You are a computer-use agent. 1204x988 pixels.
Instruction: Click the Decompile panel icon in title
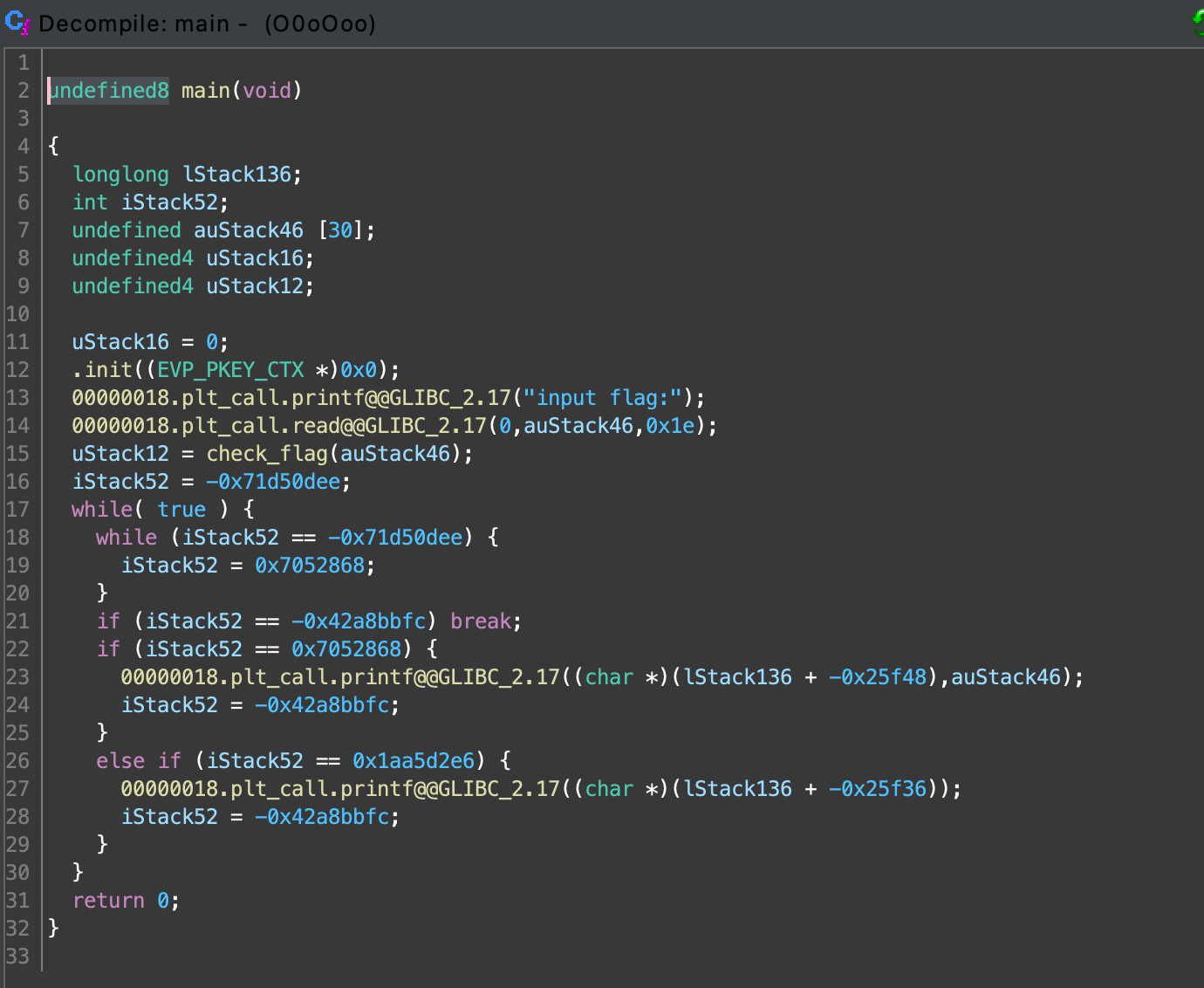click(17, 22)
